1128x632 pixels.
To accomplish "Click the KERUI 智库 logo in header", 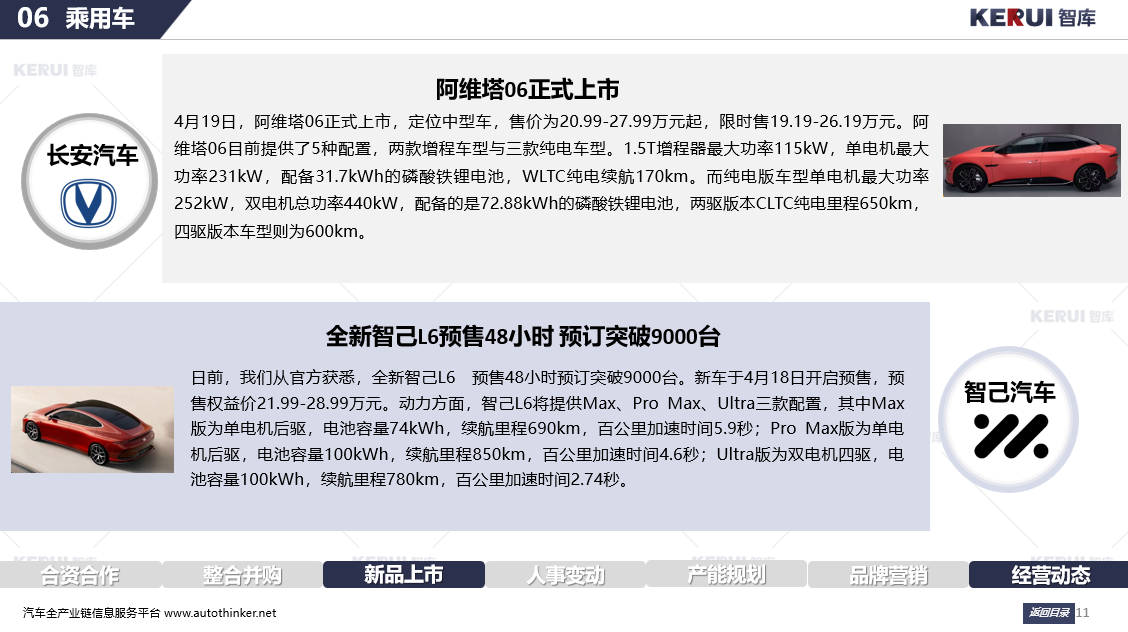I will coord(1032,18).
